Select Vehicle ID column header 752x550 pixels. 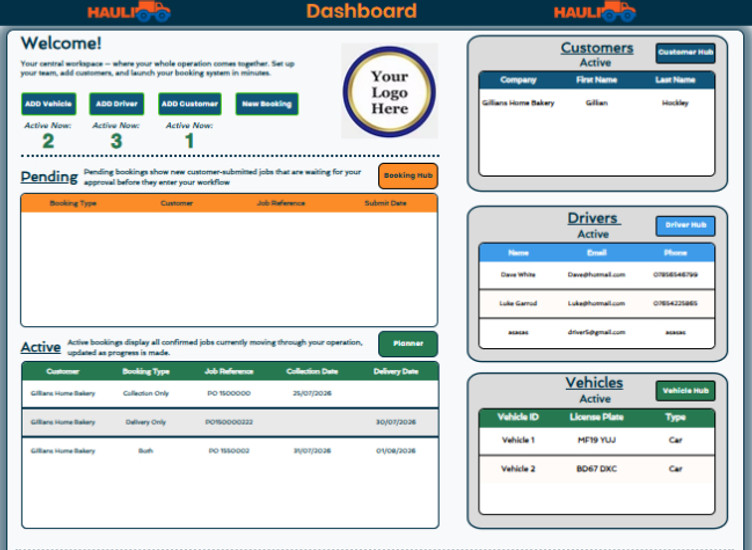pos(518,417)
